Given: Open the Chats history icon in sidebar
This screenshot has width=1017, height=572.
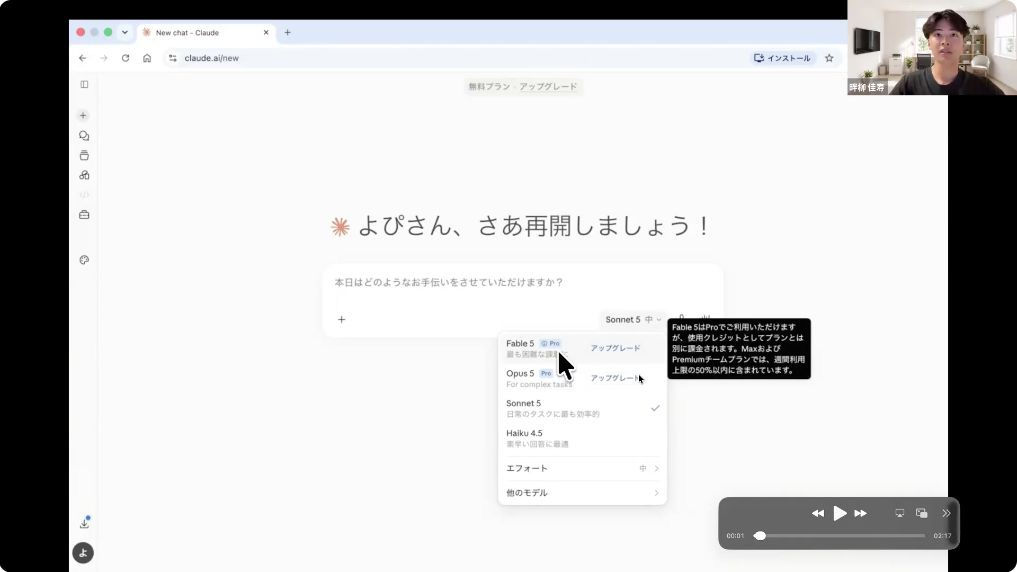Looking at the screenshot, I should click(x=84, y=136).
